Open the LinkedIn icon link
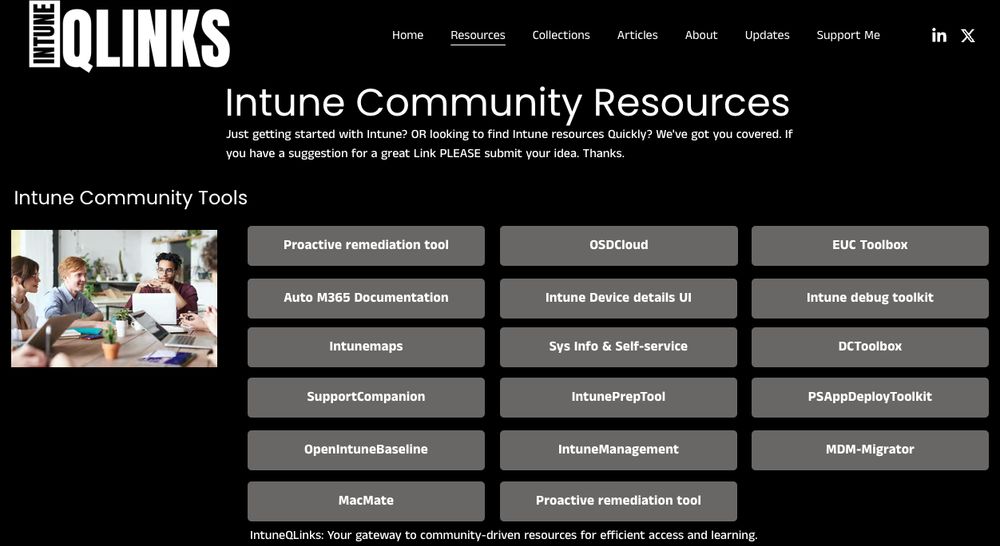The width and height of the screenshot is (1000, 546). click(939, 35)
